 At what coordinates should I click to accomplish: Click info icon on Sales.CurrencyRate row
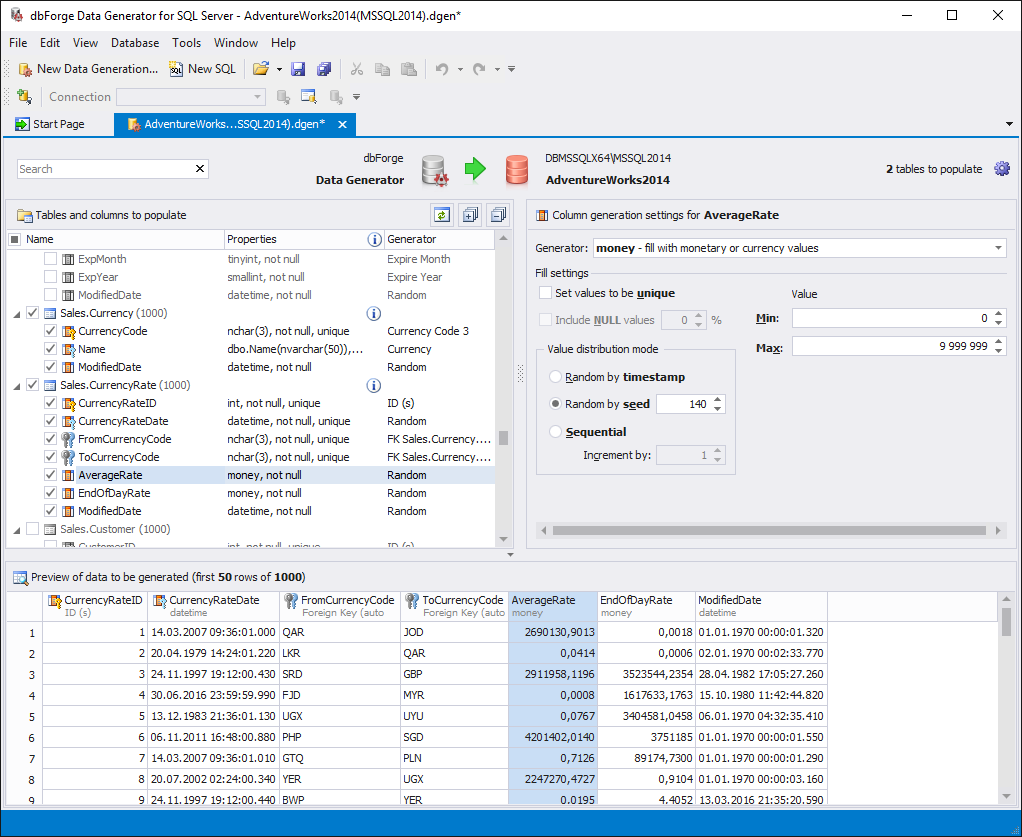tap(374, 385)
